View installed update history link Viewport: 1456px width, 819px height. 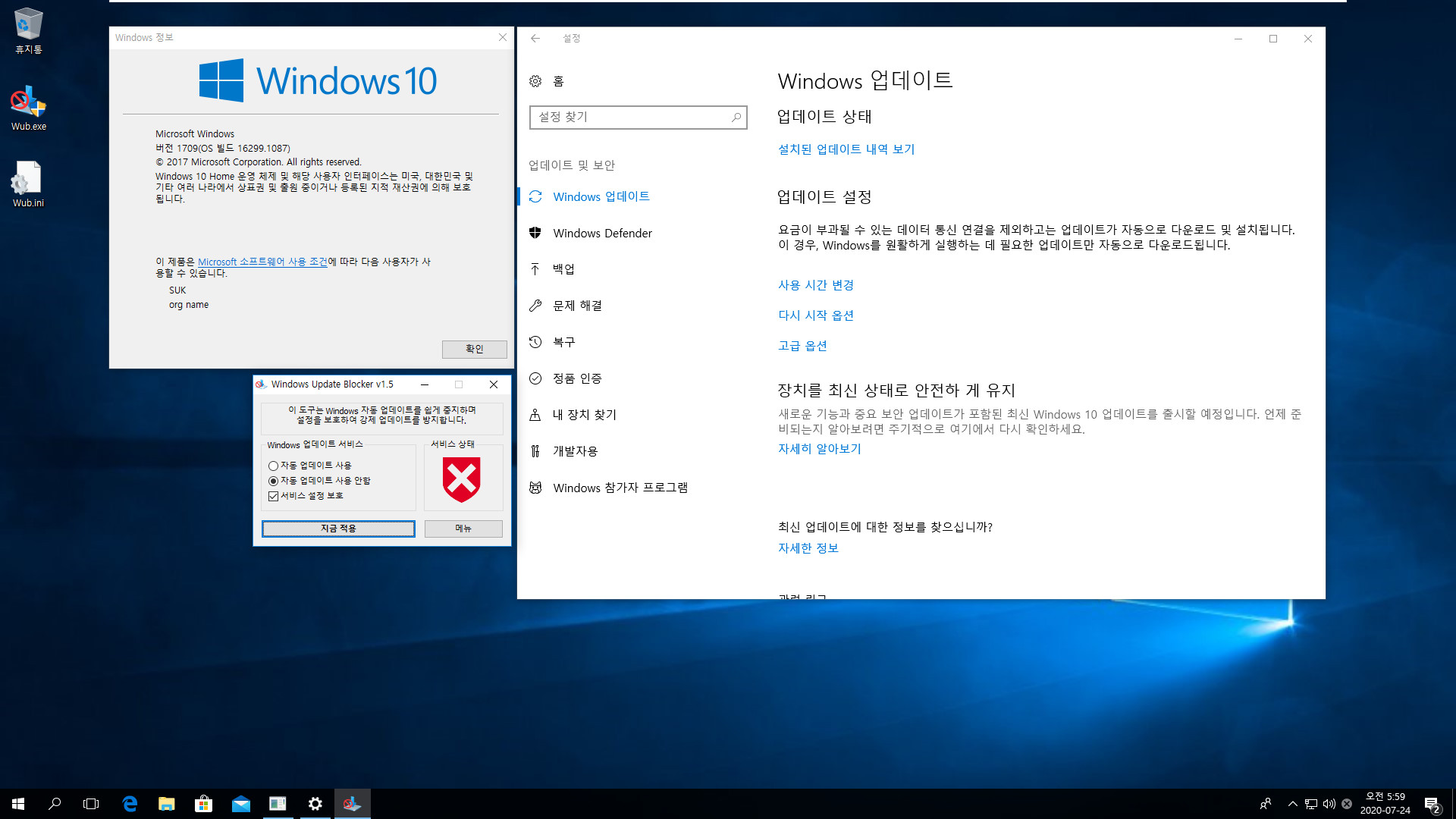846,149
